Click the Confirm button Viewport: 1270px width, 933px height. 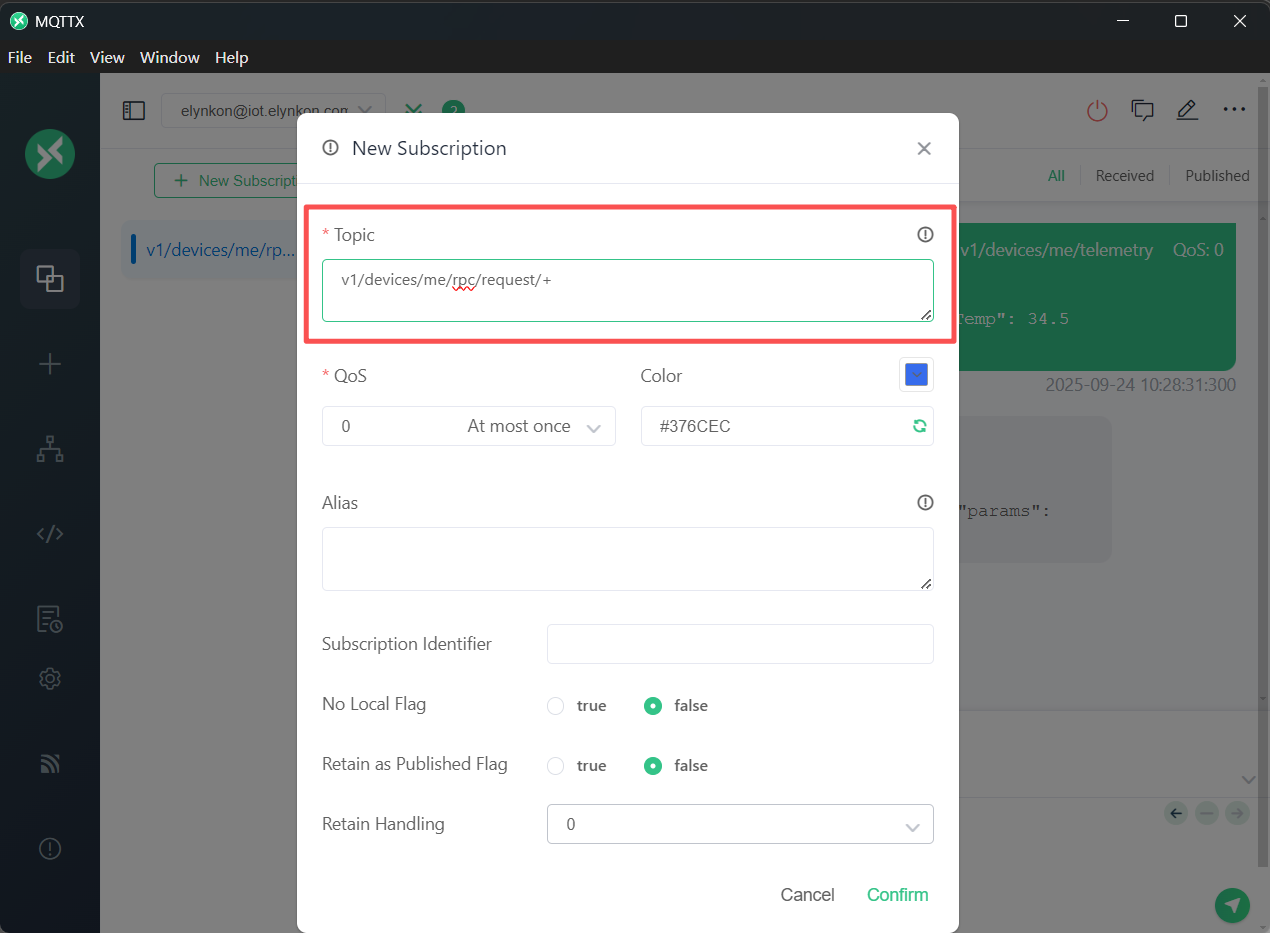click(897, 895)
